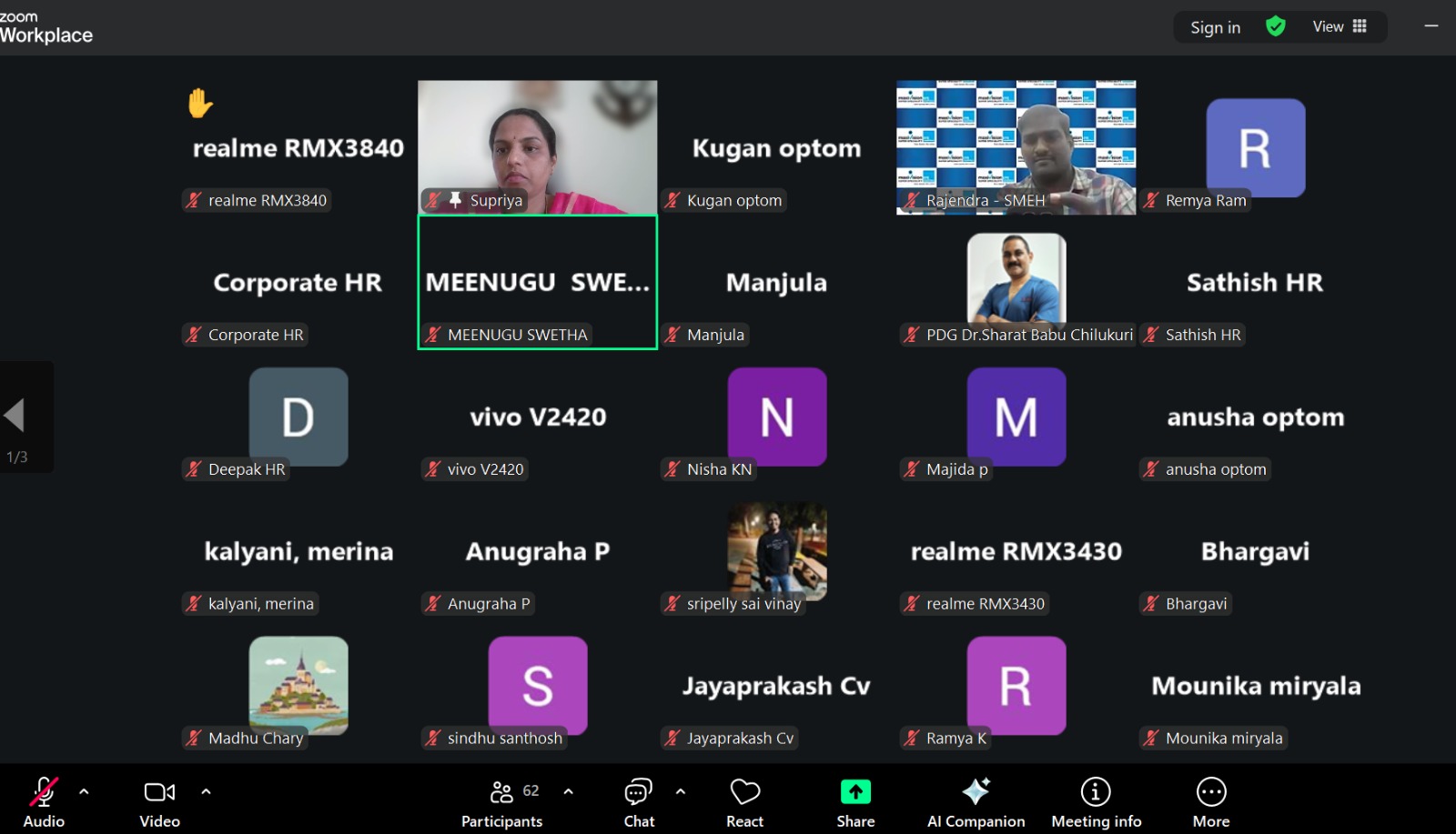Image resolution: width=1456 pixels, height=834 pixels.
Task: Click the green Share screen icon
Action: click(855, 793)
